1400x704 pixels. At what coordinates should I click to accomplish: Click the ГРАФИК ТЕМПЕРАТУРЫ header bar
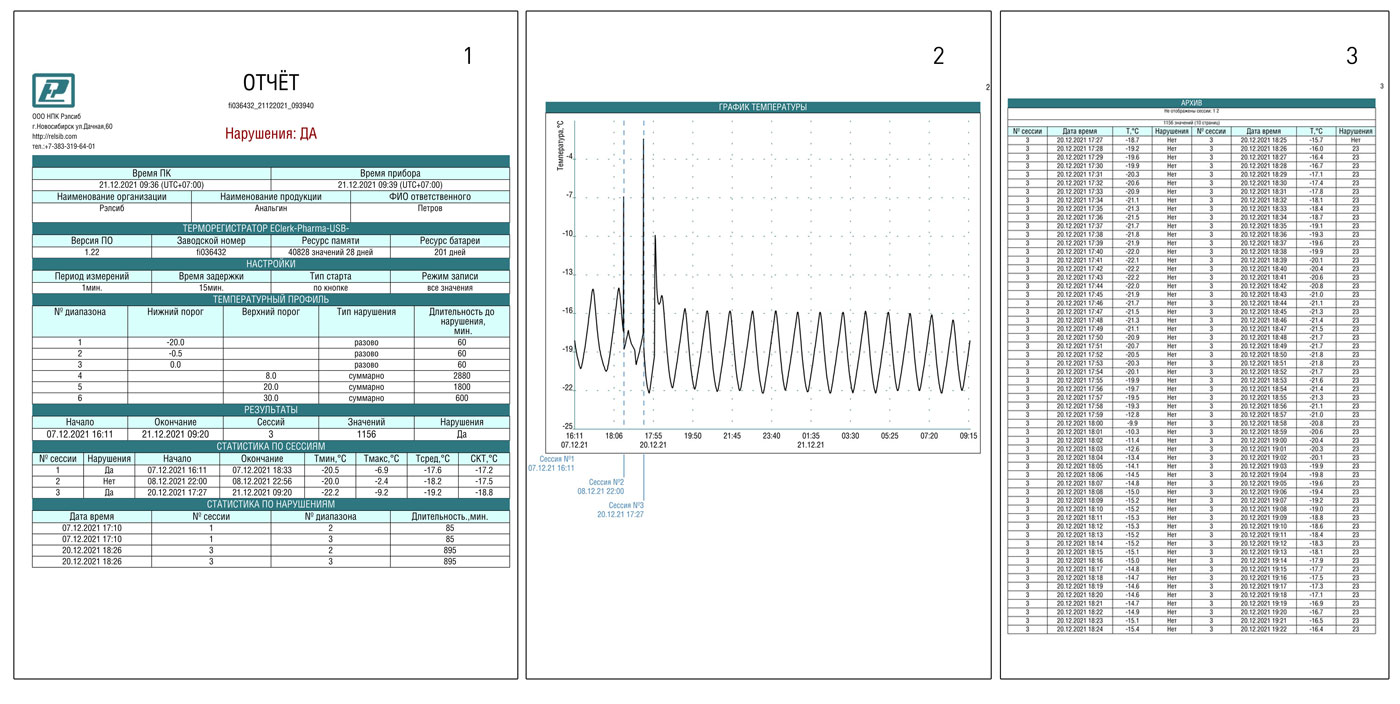click(x=763, y=107)
